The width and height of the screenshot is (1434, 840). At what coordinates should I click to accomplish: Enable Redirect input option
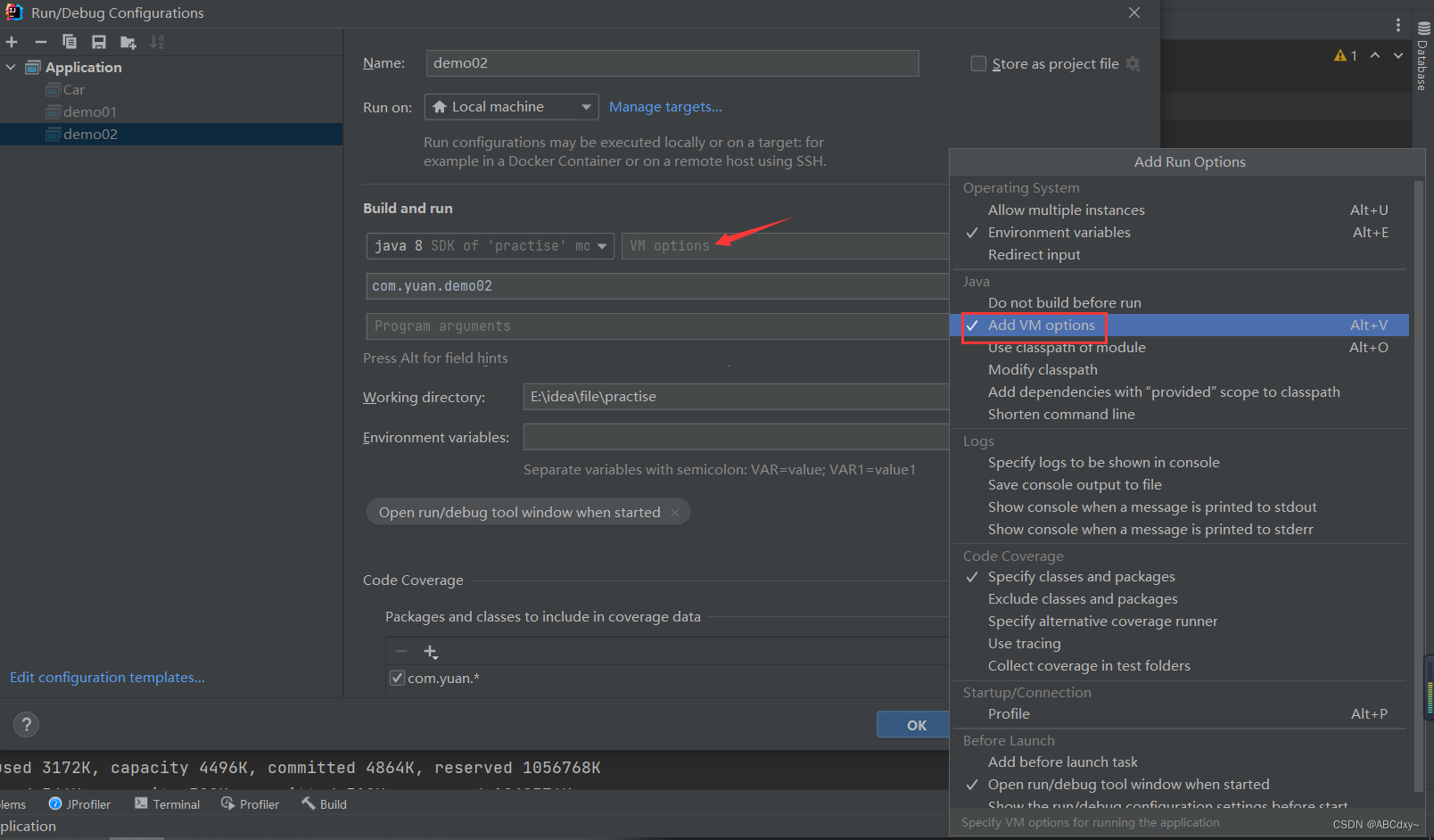(1034, 254)
